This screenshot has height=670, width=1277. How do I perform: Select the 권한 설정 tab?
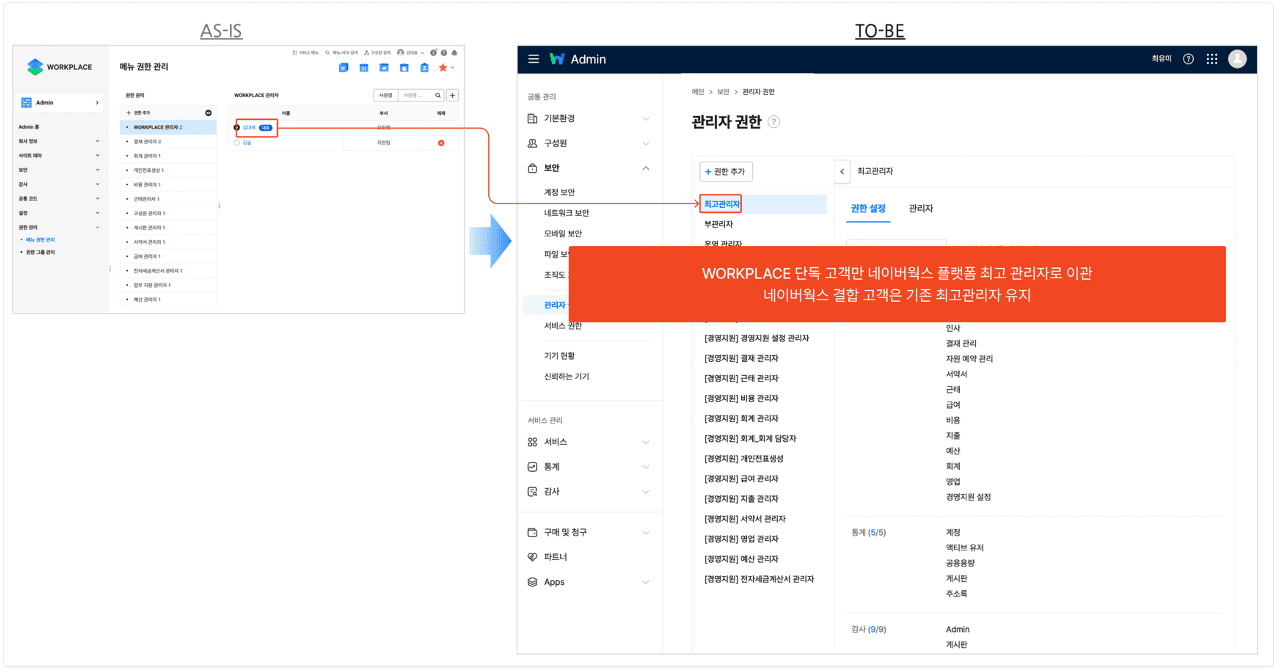[867, 208]
